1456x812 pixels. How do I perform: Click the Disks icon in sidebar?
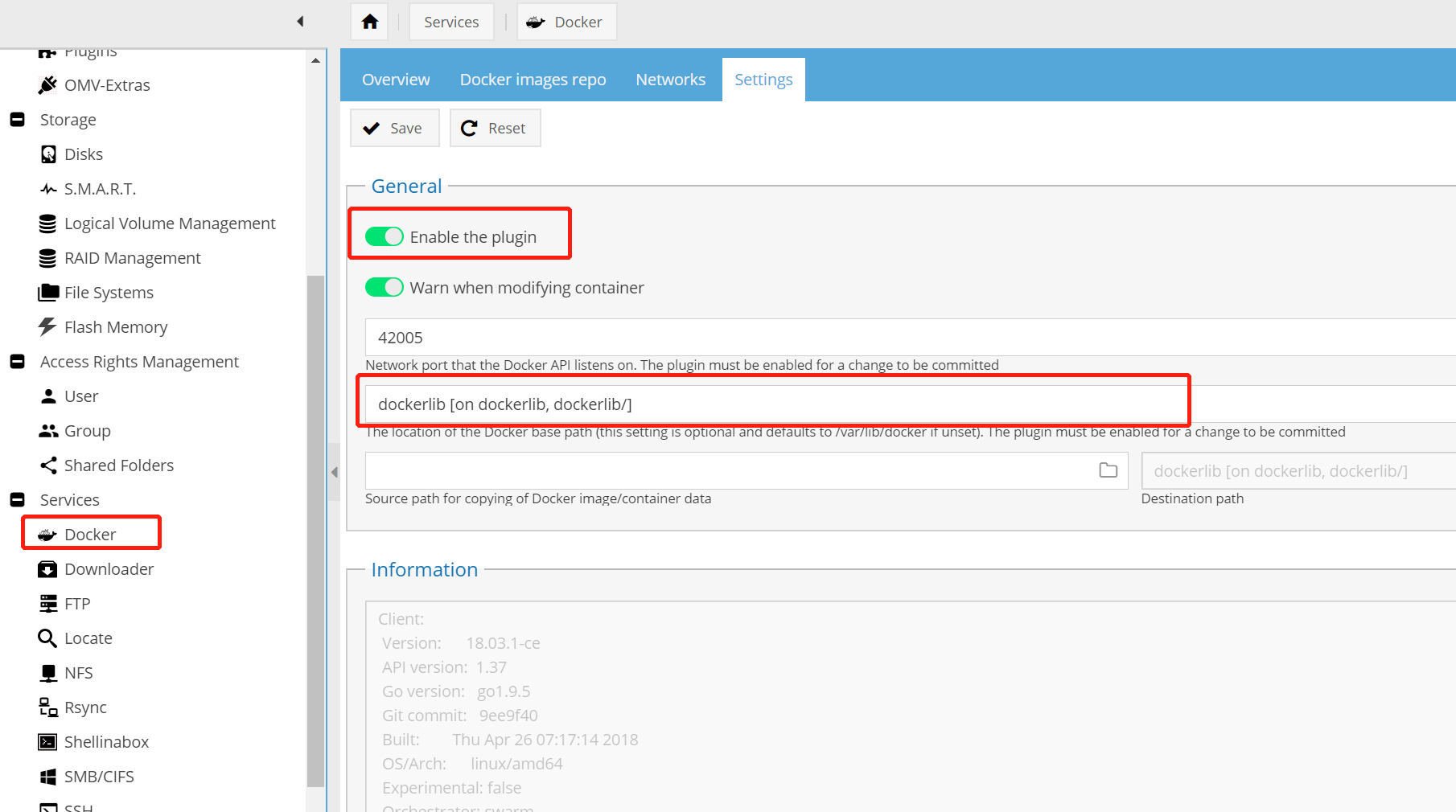[x=48, y=154]
